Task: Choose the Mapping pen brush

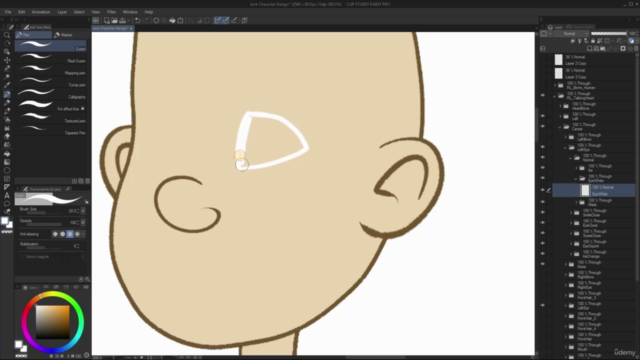Action: (x=51, y=71)
